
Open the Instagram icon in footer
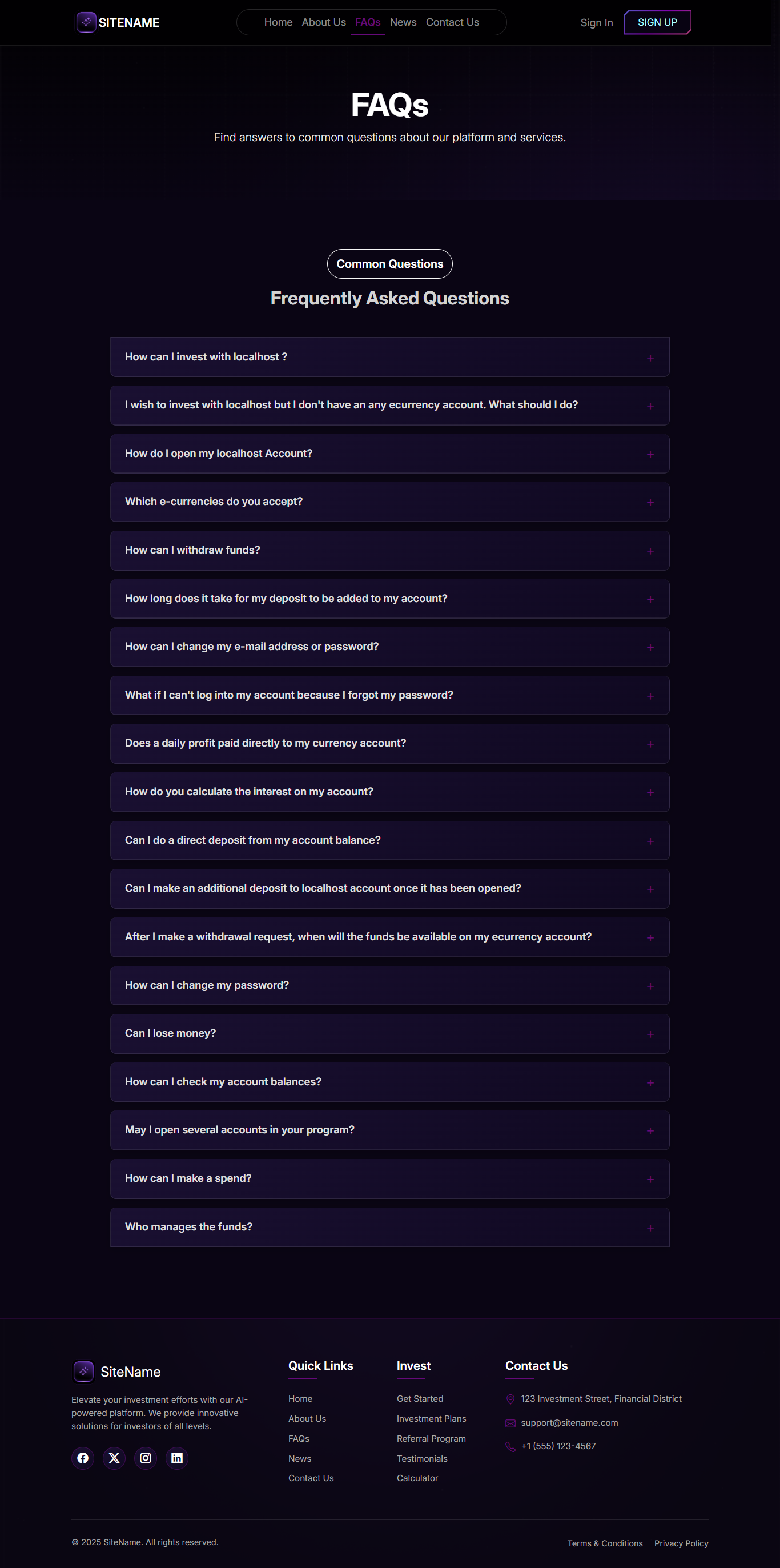(146, 1458)
